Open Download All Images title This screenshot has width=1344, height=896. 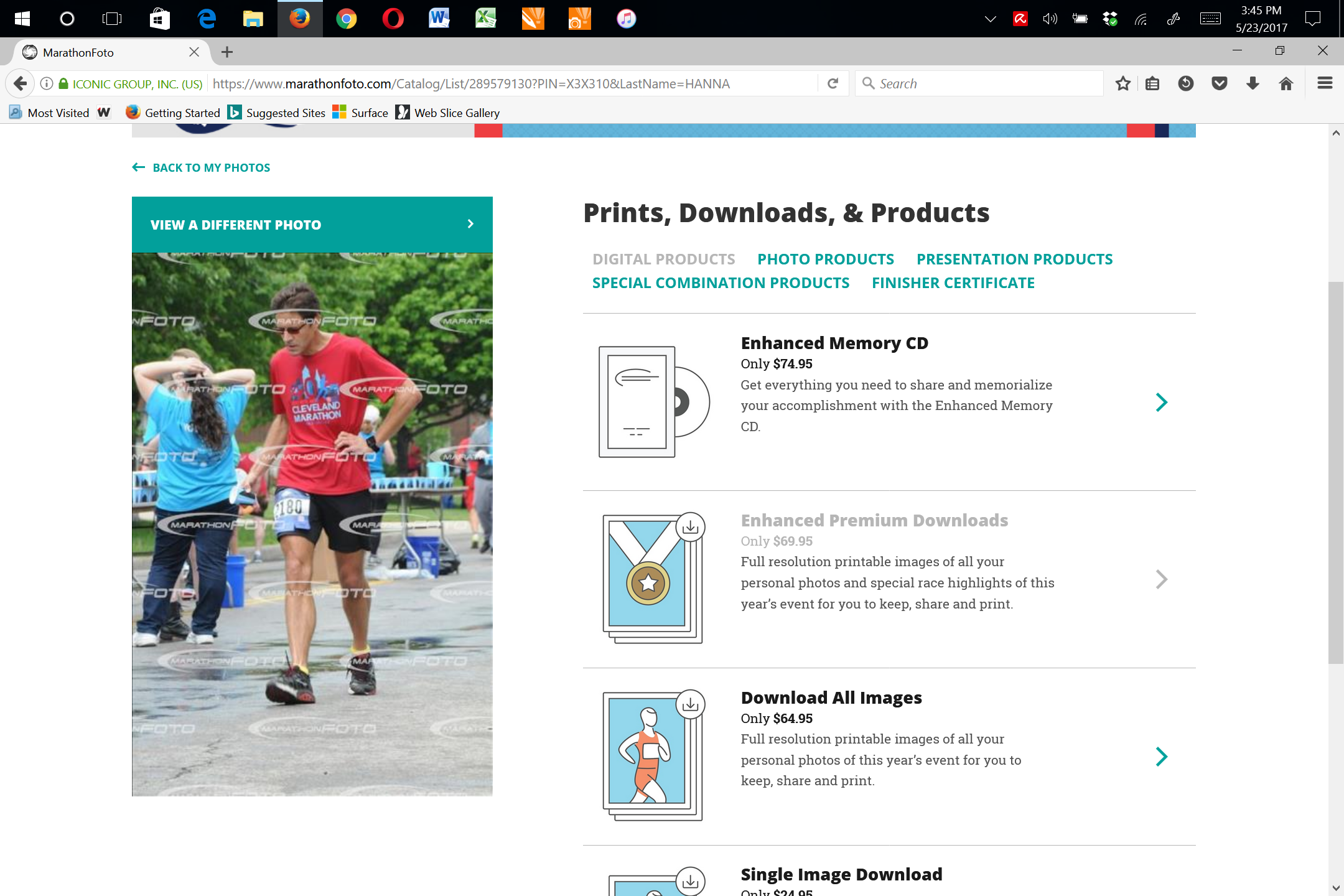pyautogui.click(x=831, y=698)
